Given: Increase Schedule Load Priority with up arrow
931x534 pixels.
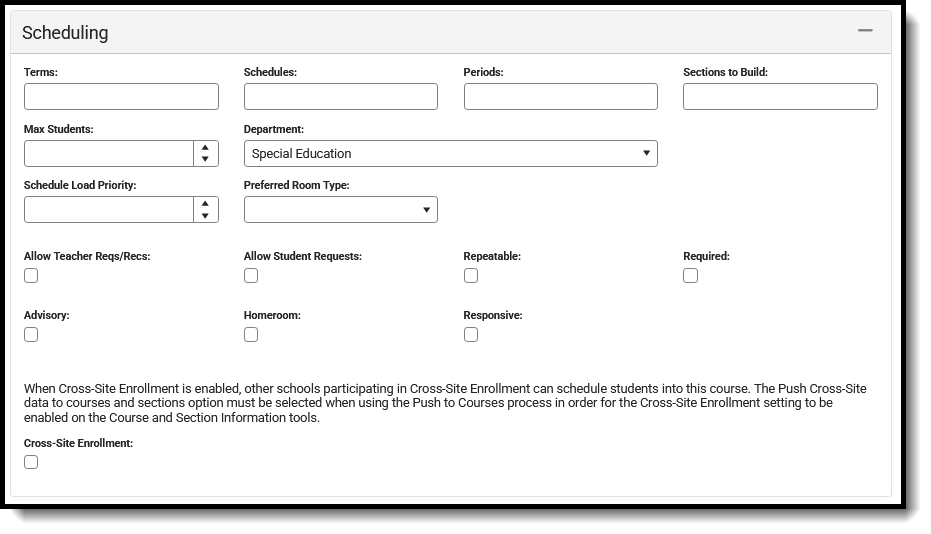Looking at the screenshot, I should (205, 203).
